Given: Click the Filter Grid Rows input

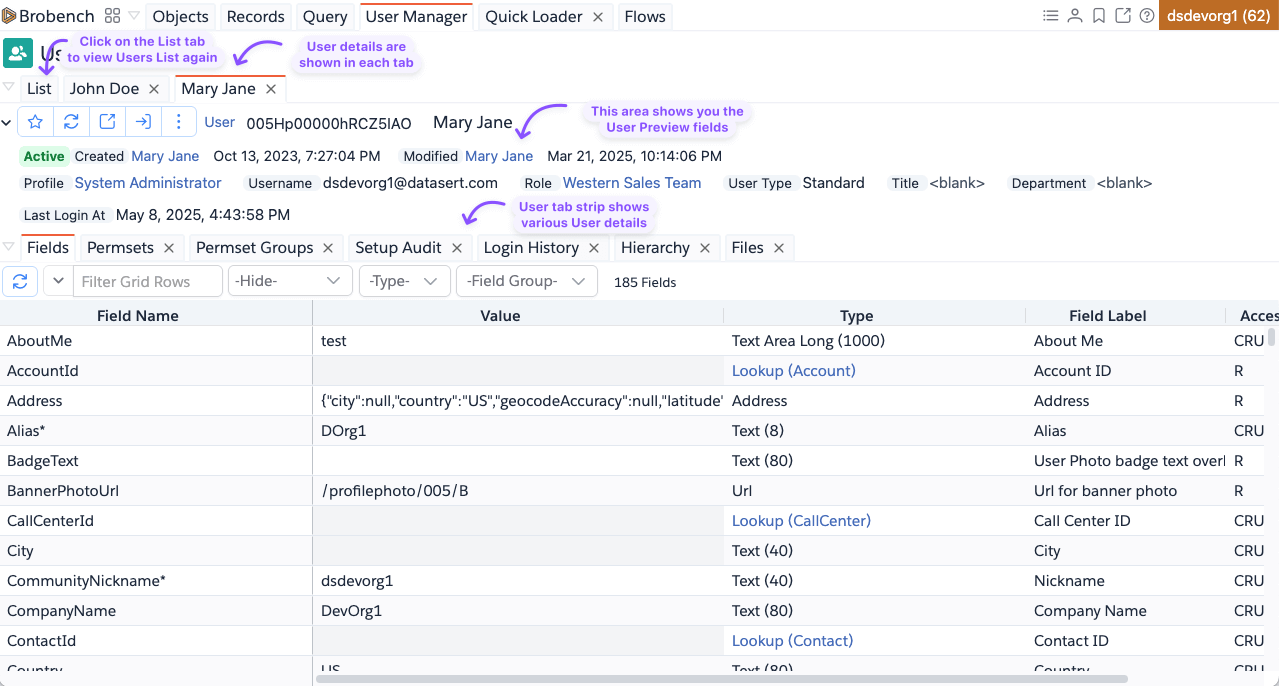Looking at the screenshot, I should [x=148, y=281].
